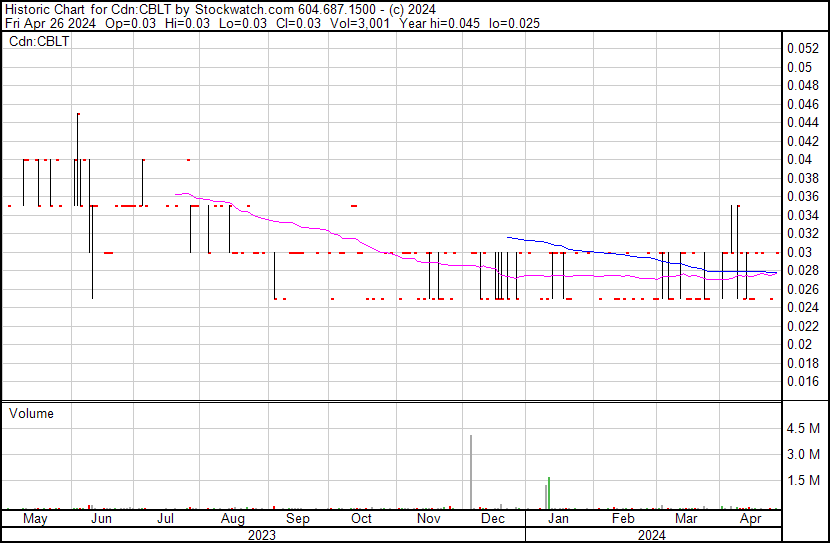
Task: Click the 0.052 price axis label
Action: 802,48
